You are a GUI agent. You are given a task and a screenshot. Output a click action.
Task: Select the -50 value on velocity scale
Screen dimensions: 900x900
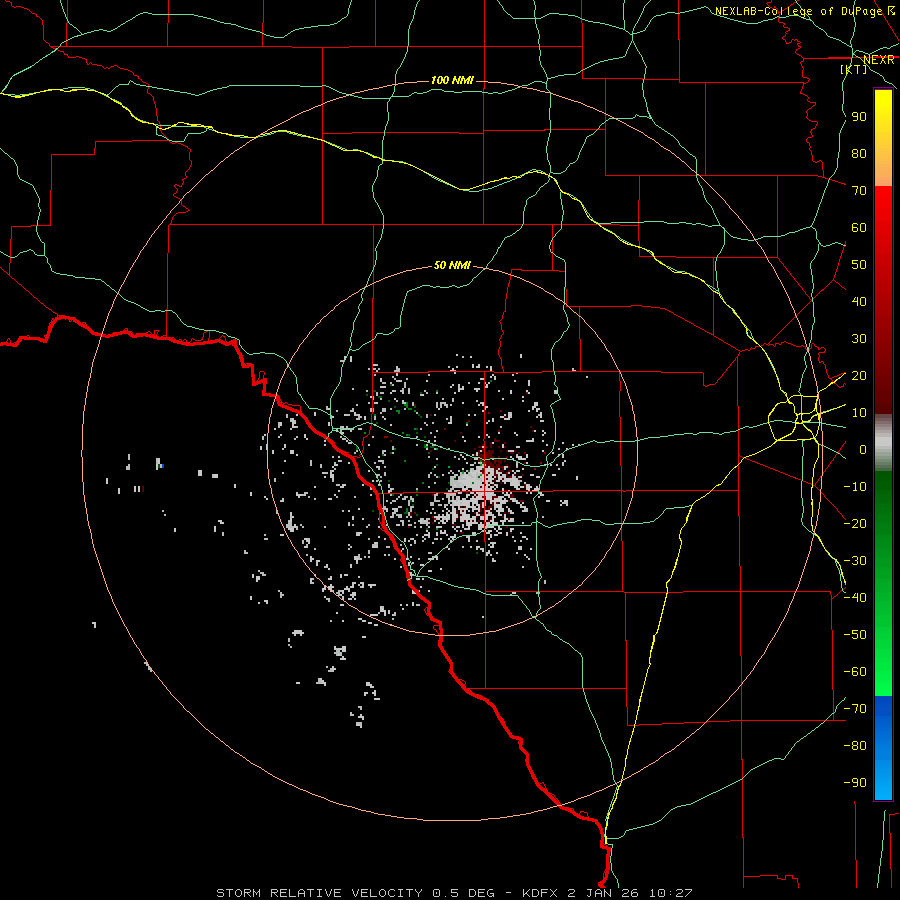(x=855, y=635)
